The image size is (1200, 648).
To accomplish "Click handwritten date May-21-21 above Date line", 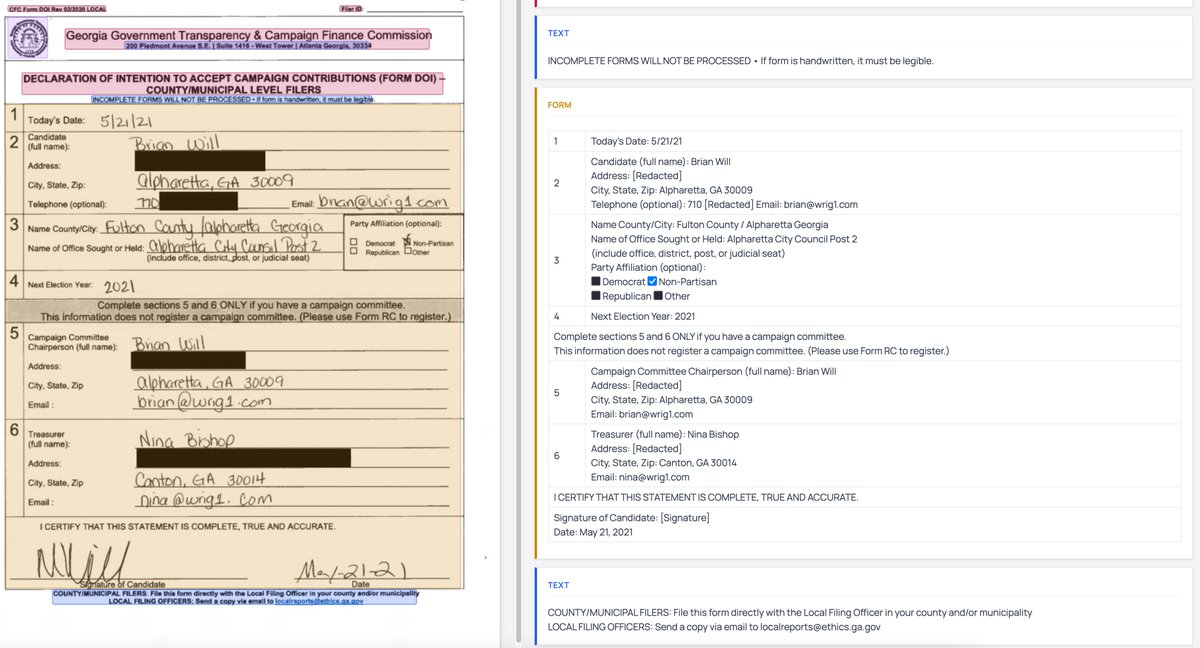I will pos(352,571).
